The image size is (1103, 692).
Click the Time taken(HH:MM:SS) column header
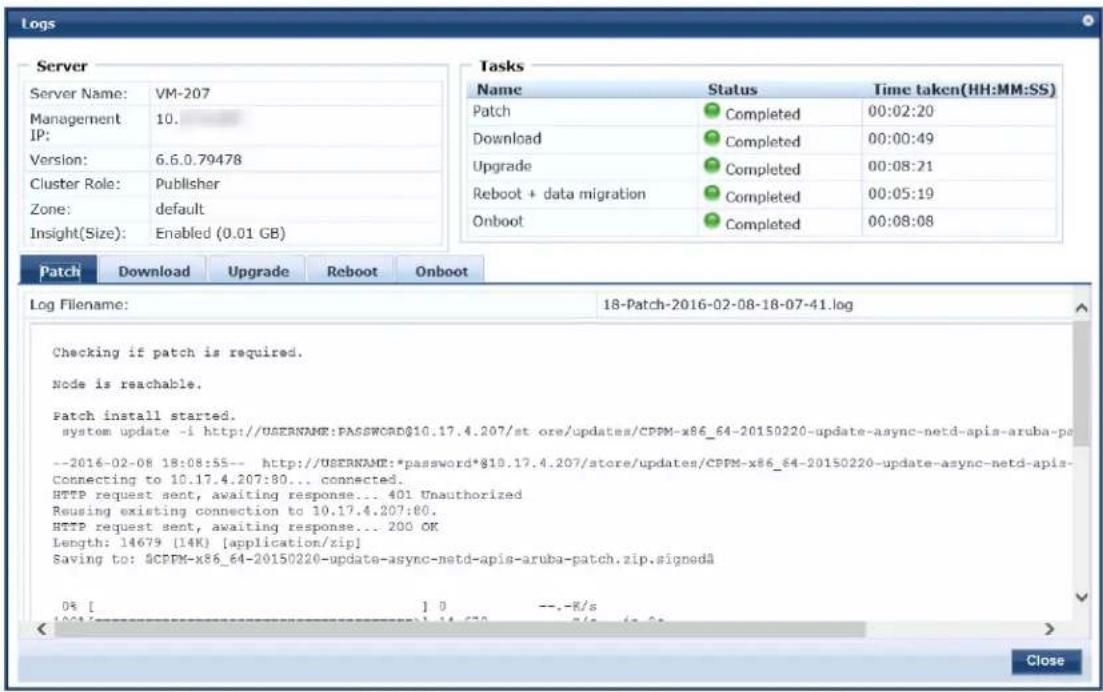coord(964,89)
